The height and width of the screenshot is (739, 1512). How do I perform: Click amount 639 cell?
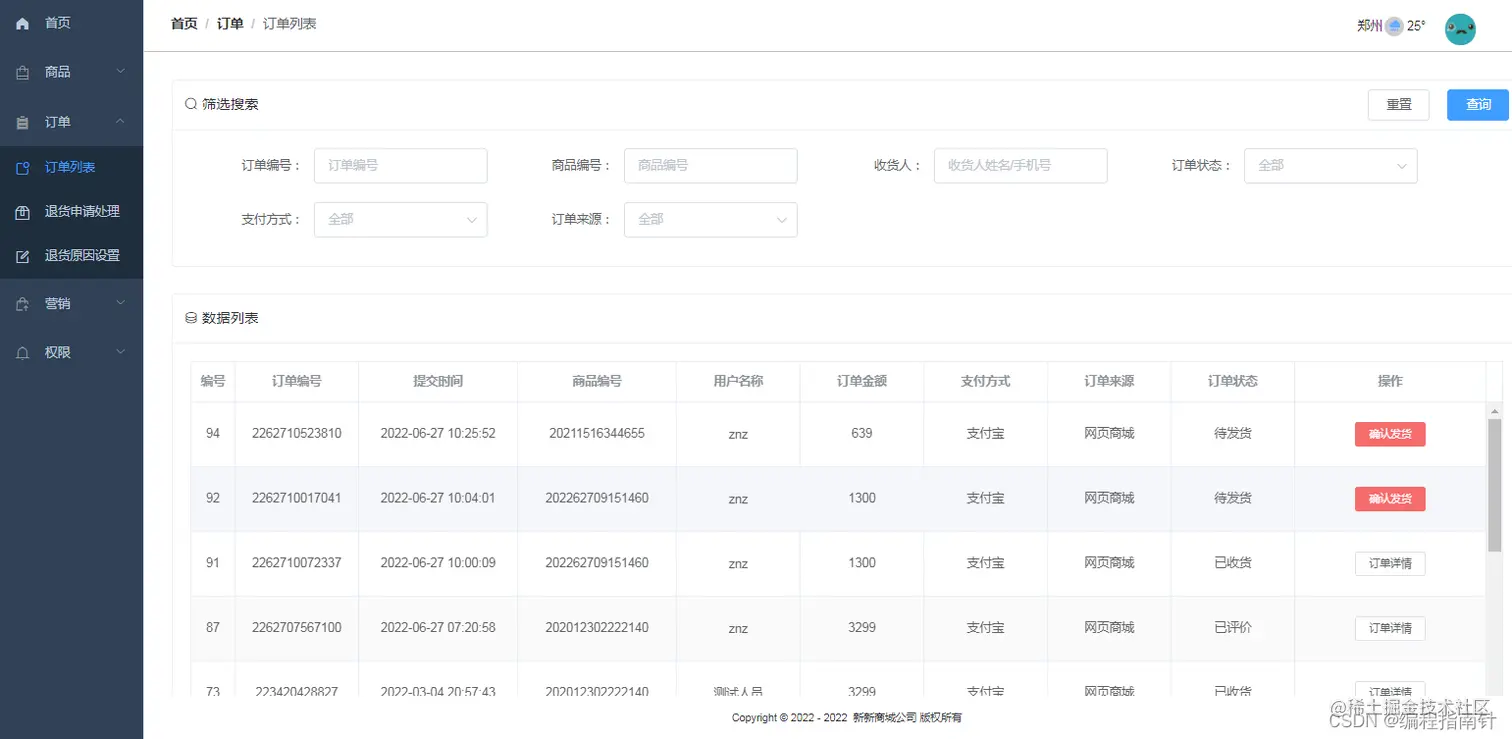(862, 434)
